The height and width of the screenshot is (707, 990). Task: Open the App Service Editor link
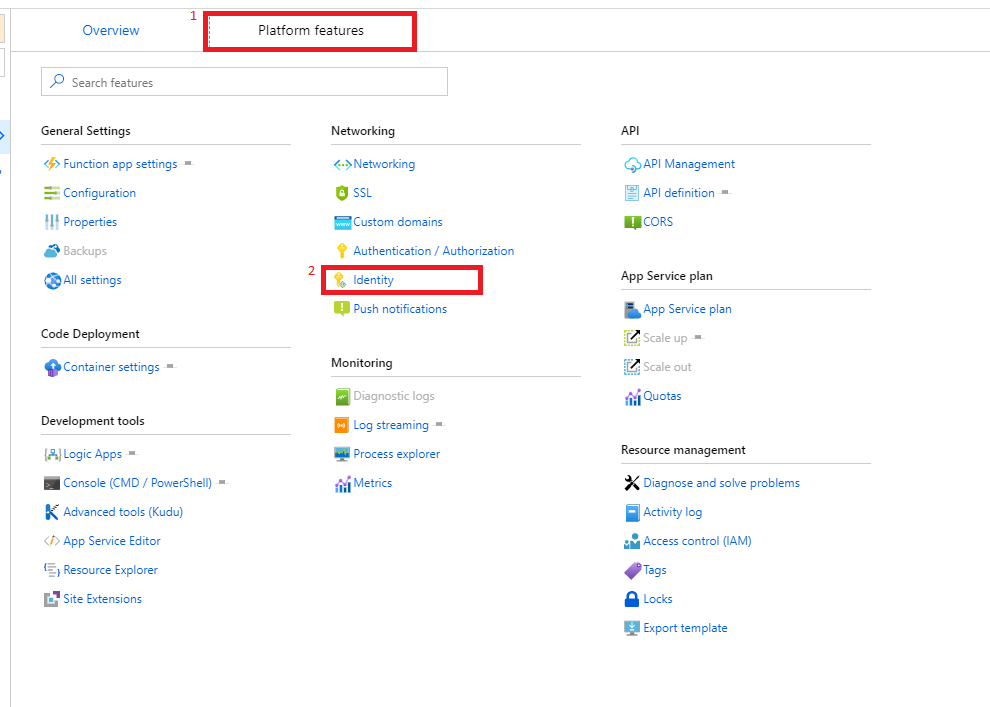(112, 541)
